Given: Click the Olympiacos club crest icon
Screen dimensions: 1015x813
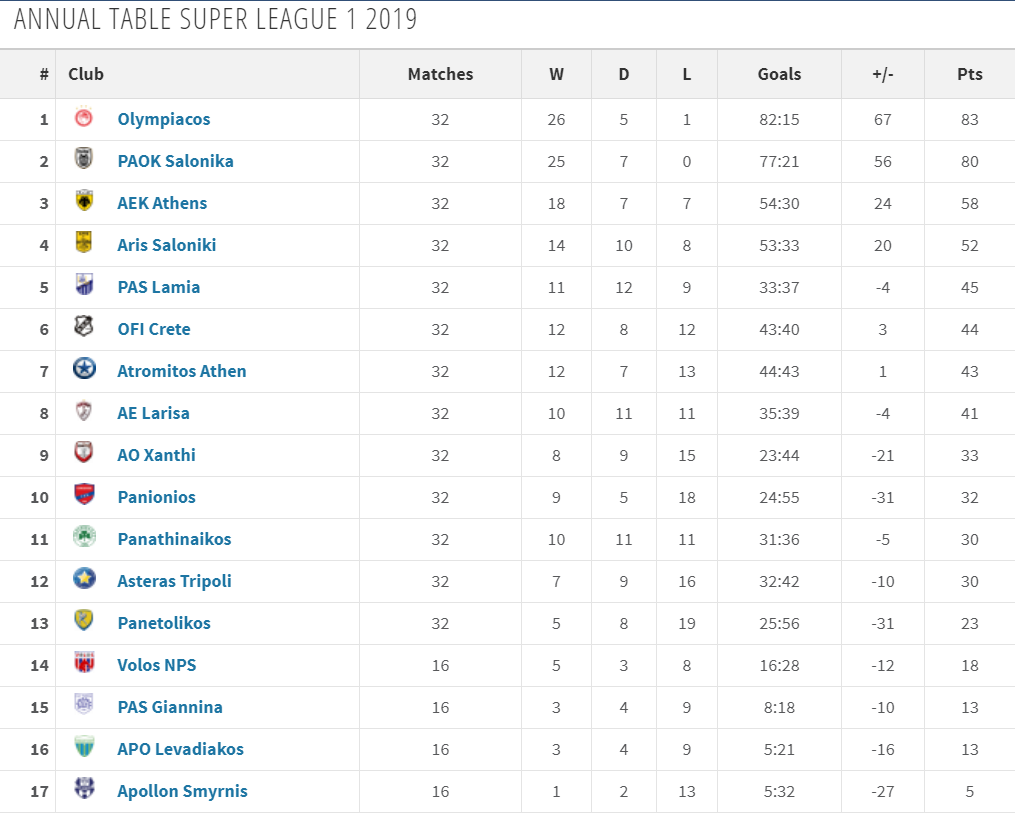Looking at the screenshot, I should coord(84,118).
